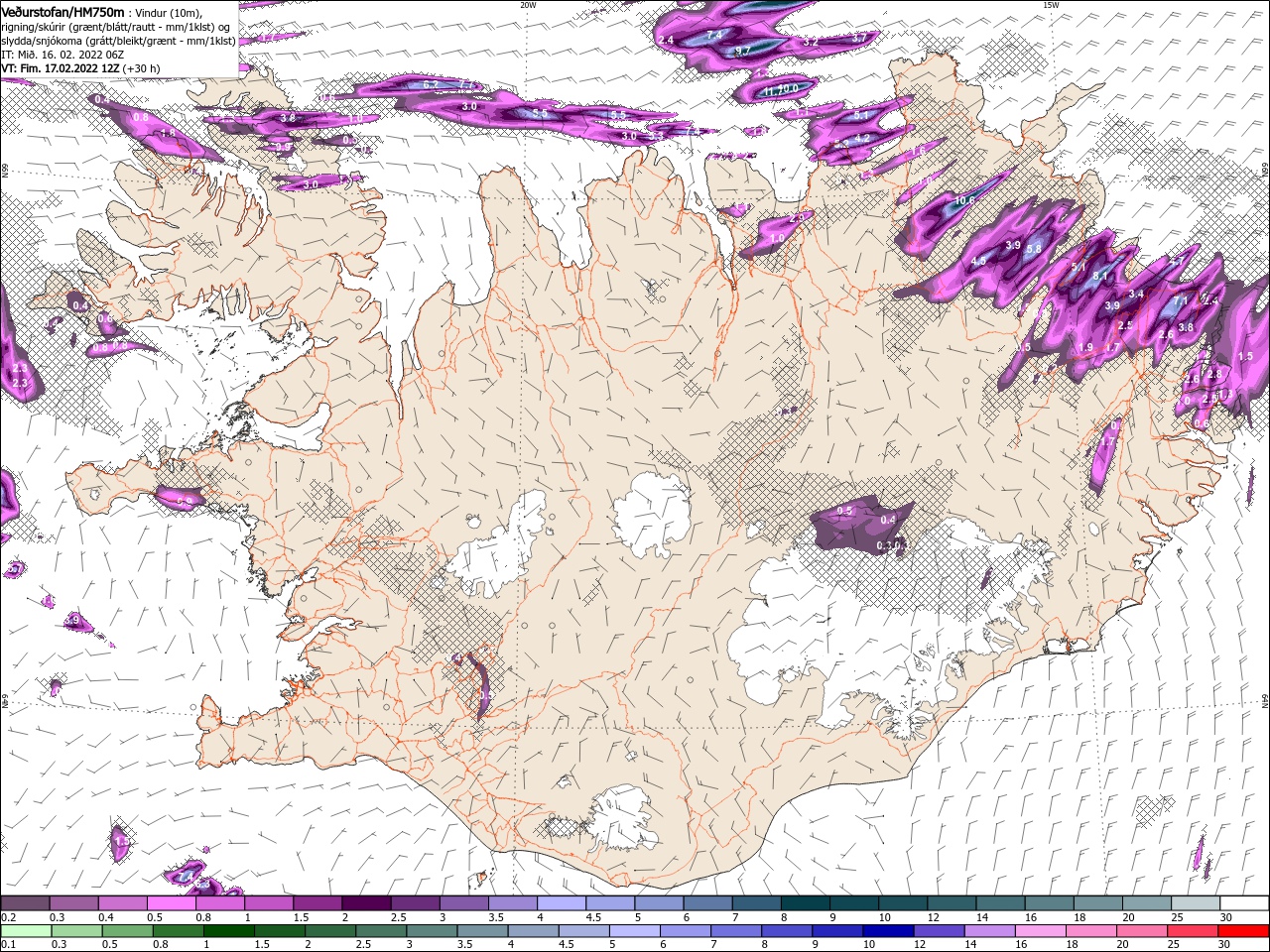Viewport: 1270px width, 952px height.
Task: Select the darkest purple 2 swatch on snow scale
Action: 365,903
